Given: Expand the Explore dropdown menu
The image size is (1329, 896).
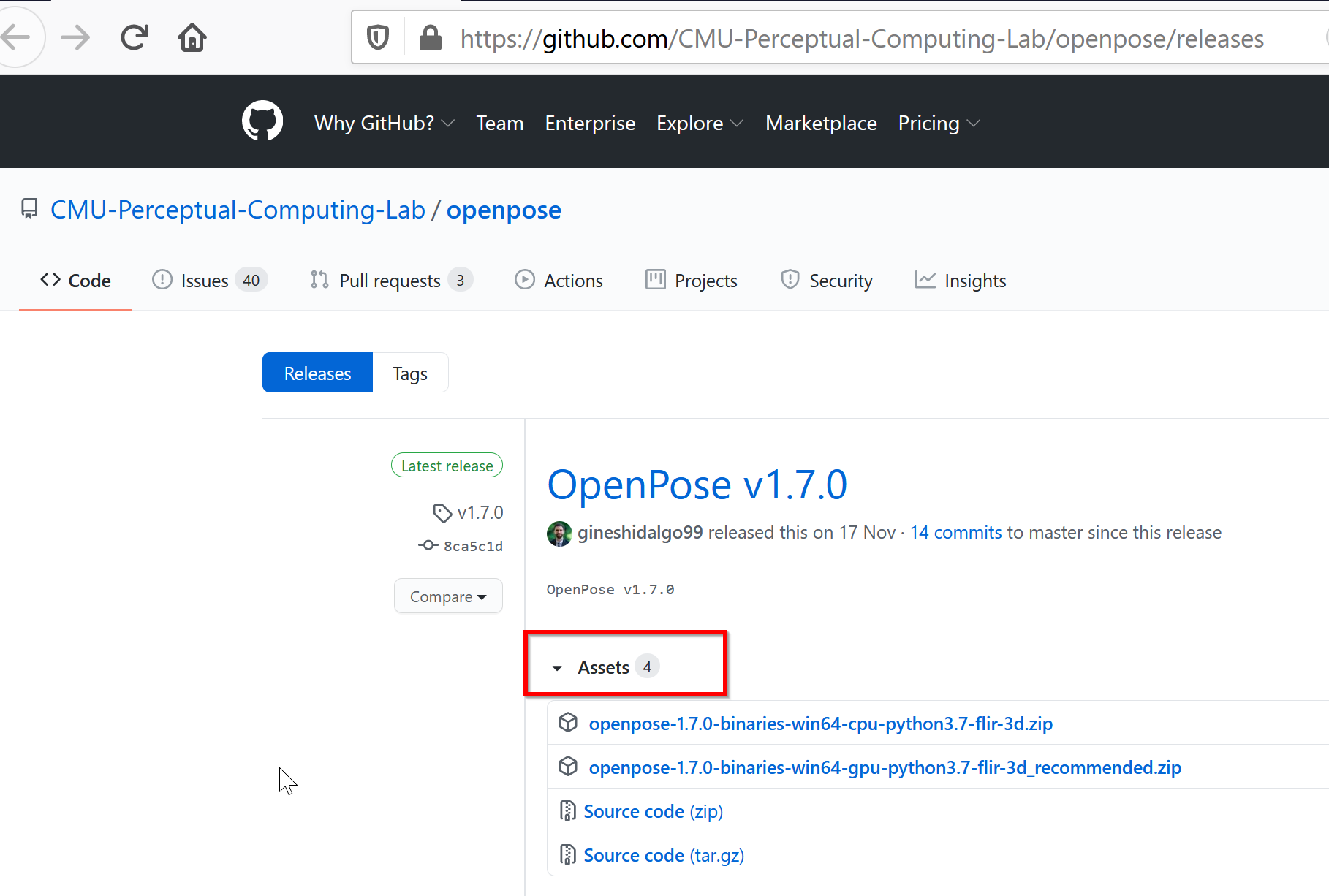Looking at the screenshot, I should click(x=700, y=123).
